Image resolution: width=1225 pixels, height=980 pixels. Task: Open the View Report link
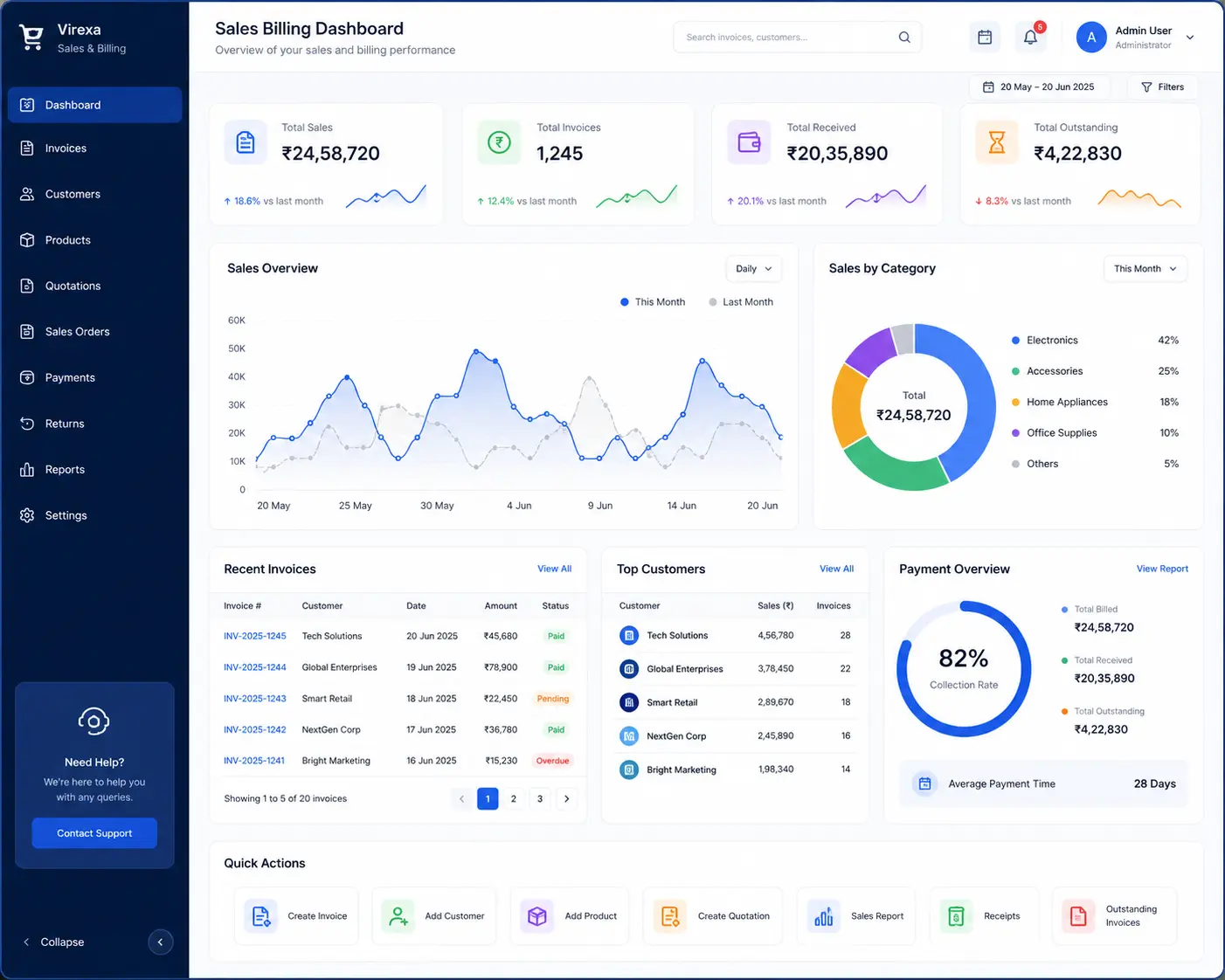[1162, 569]
